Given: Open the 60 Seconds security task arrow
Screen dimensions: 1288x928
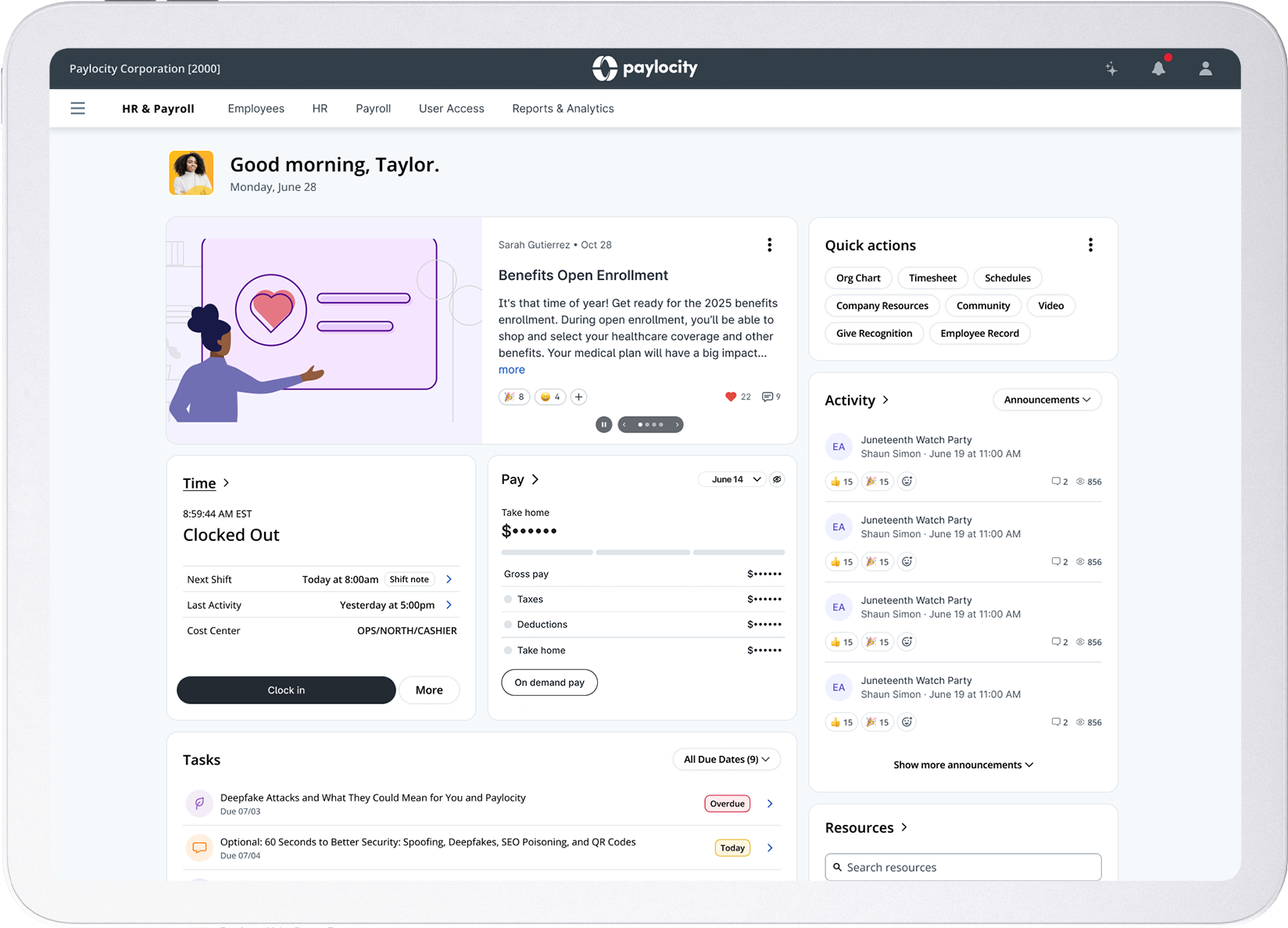Looking at the screenshot, I should coord(770,848).
